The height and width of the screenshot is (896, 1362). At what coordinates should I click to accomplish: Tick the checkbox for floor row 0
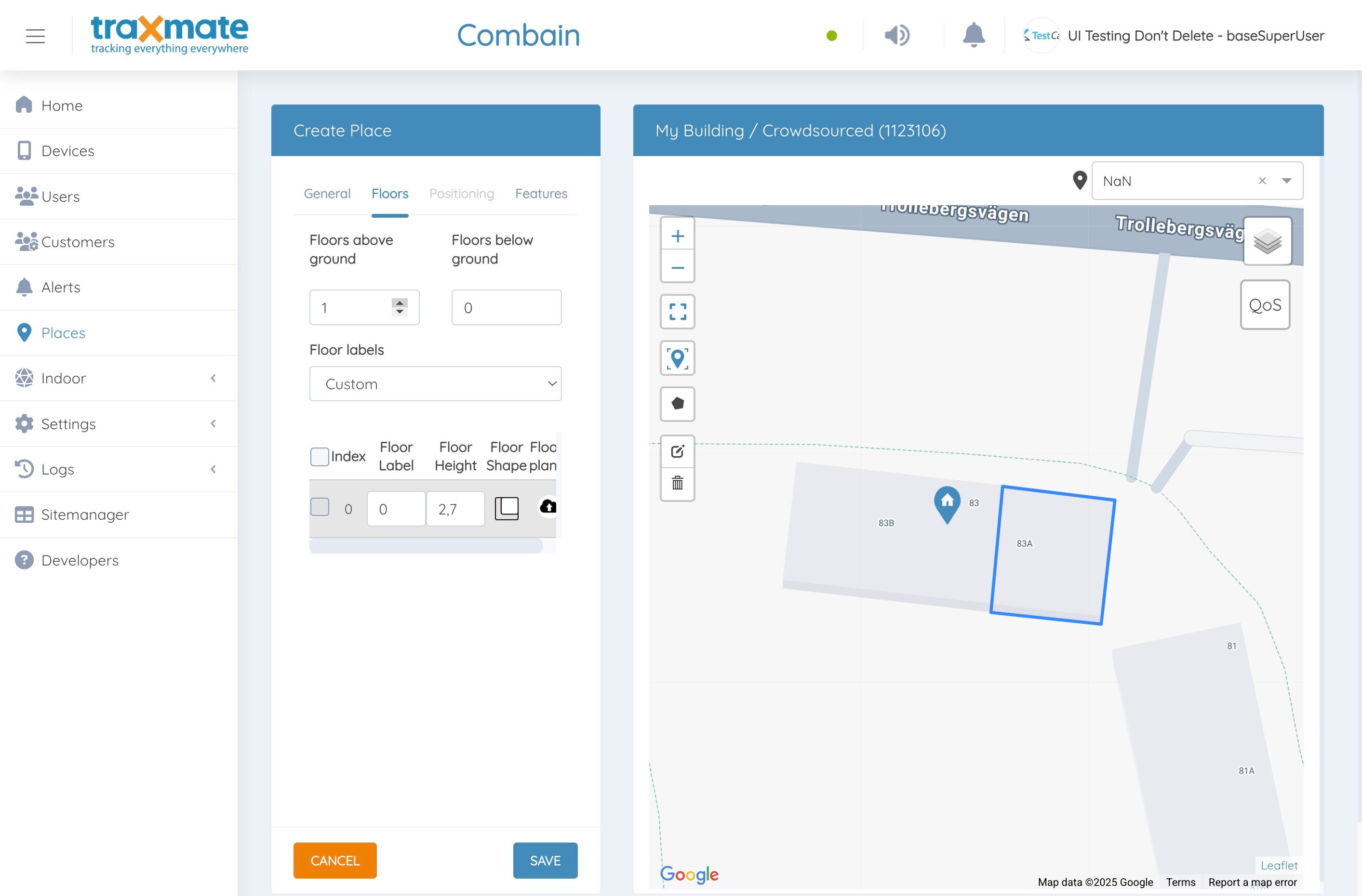[320, 507]
